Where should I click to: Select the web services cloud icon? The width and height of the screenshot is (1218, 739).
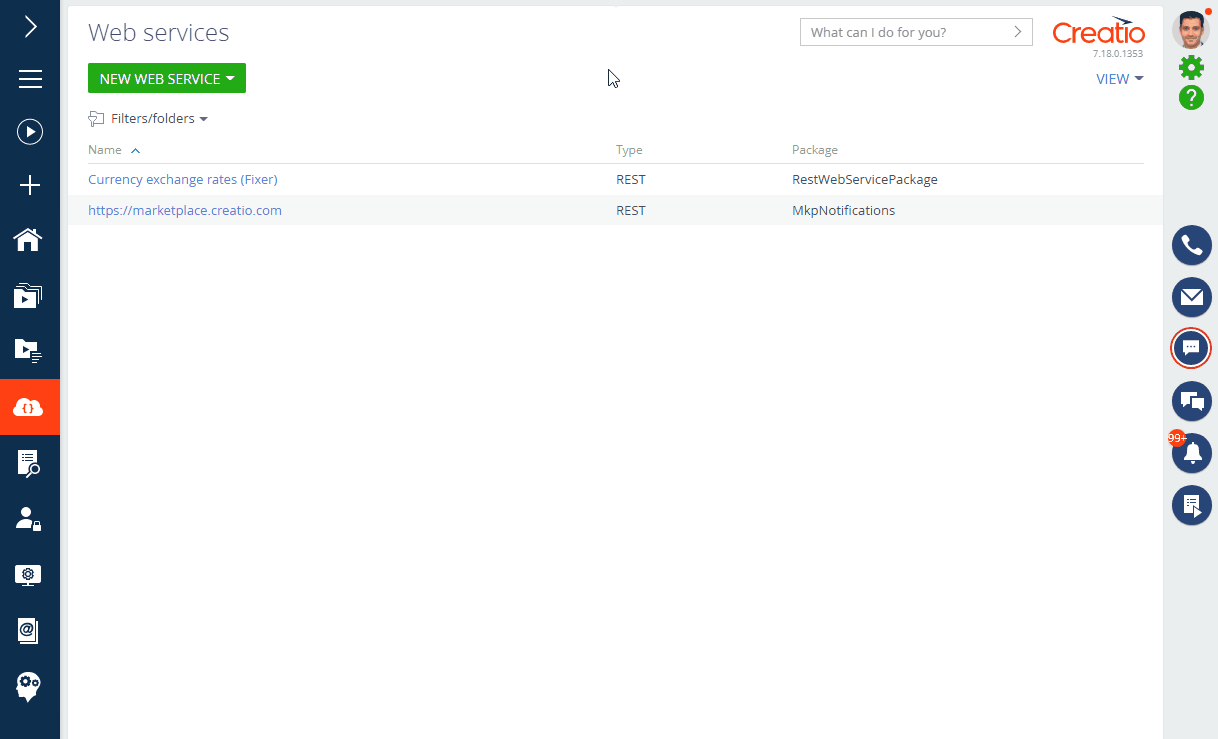(x=29, y=407)
